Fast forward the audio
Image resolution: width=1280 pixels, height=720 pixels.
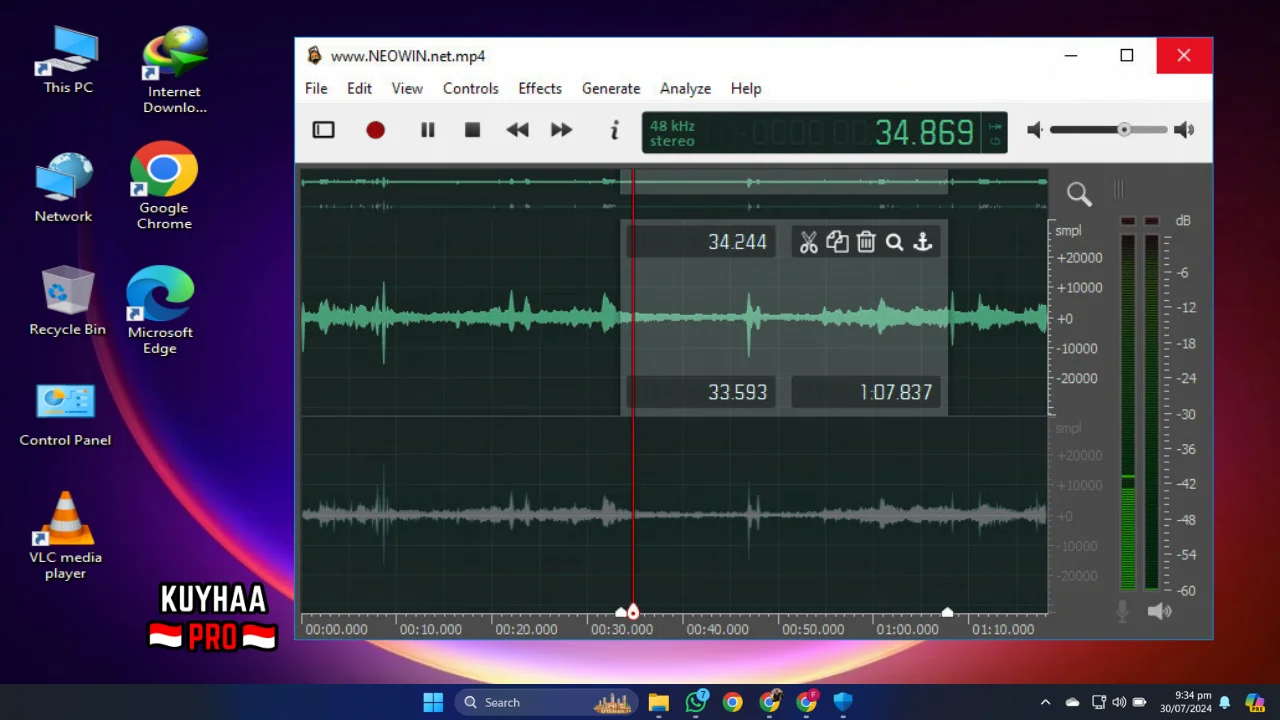pos(561,130)
